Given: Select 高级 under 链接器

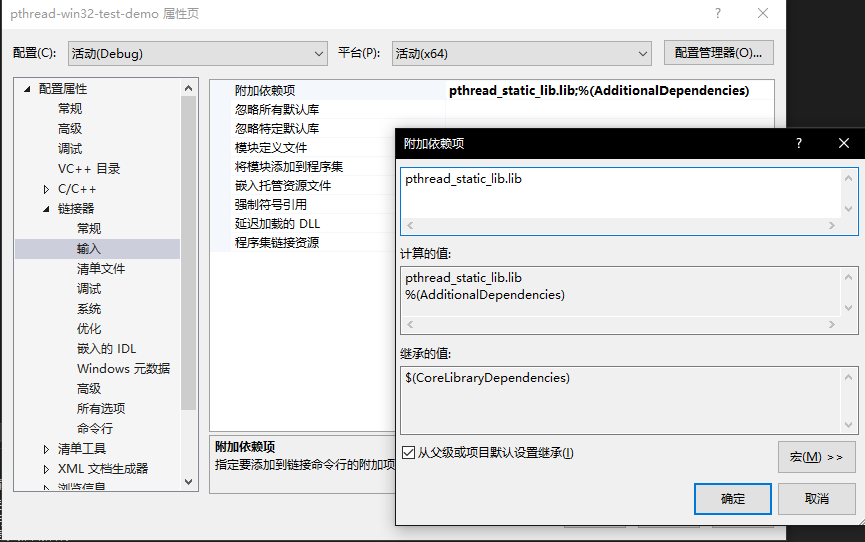Looking at the screenshot, I should click(x=89, y=389).
